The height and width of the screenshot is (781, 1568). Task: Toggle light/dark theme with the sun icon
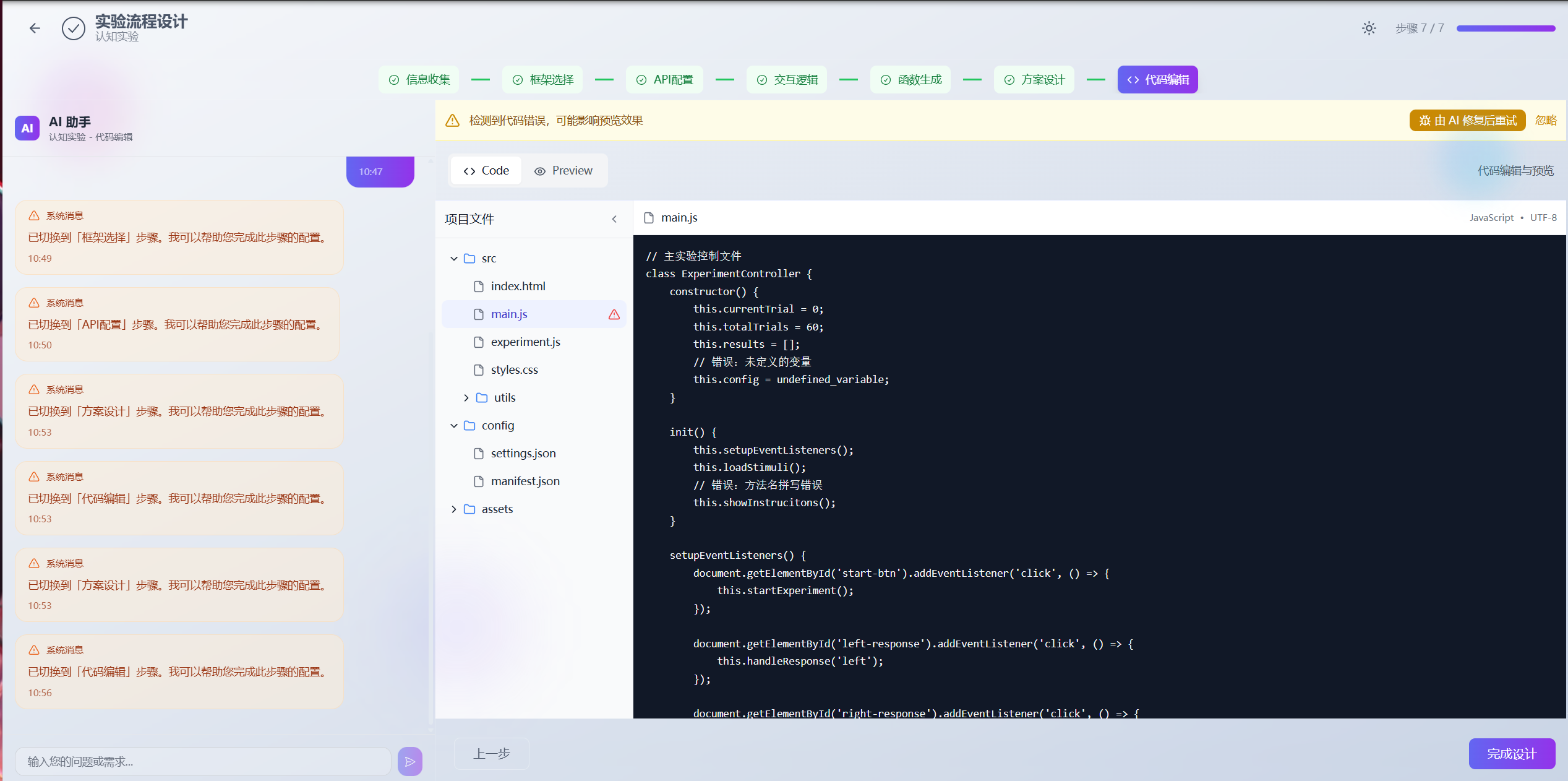tap(1369, 28)
